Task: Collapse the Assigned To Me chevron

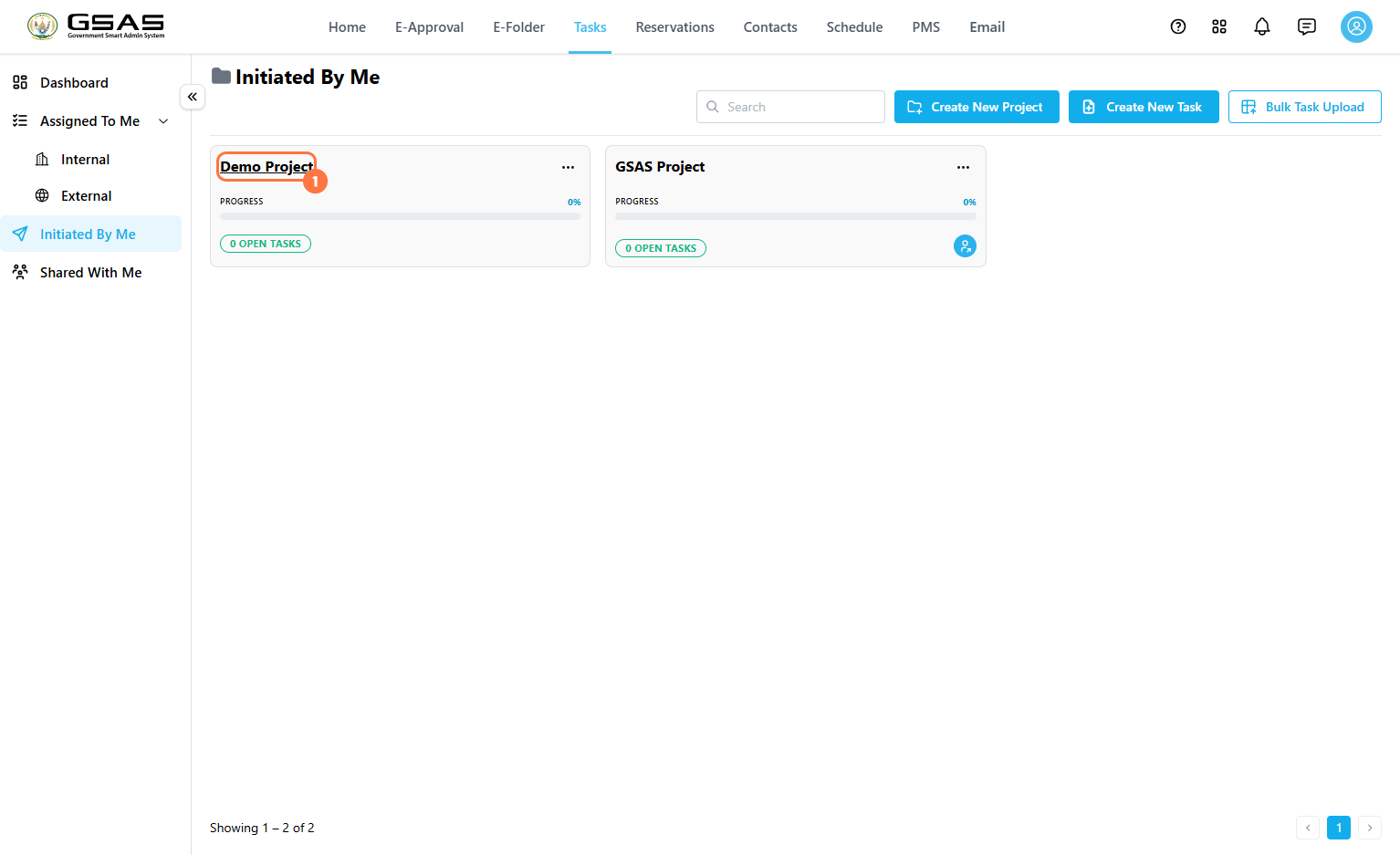Action: (x=163, y=120)
